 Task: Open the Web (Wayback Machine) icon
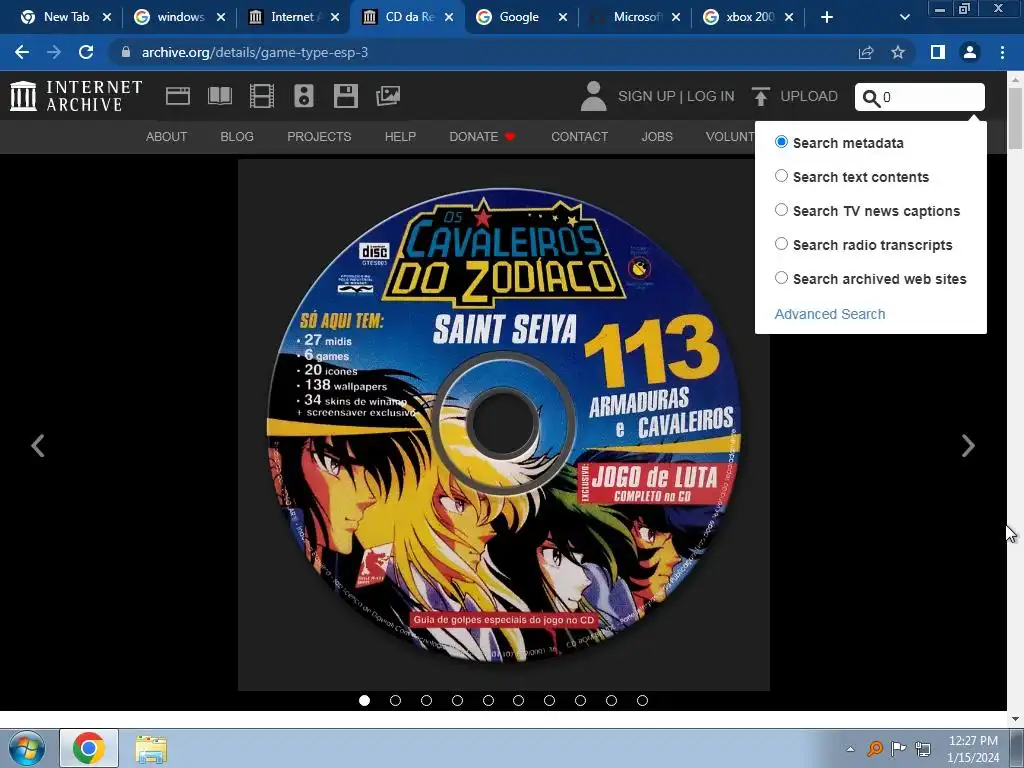coord(178,96)
